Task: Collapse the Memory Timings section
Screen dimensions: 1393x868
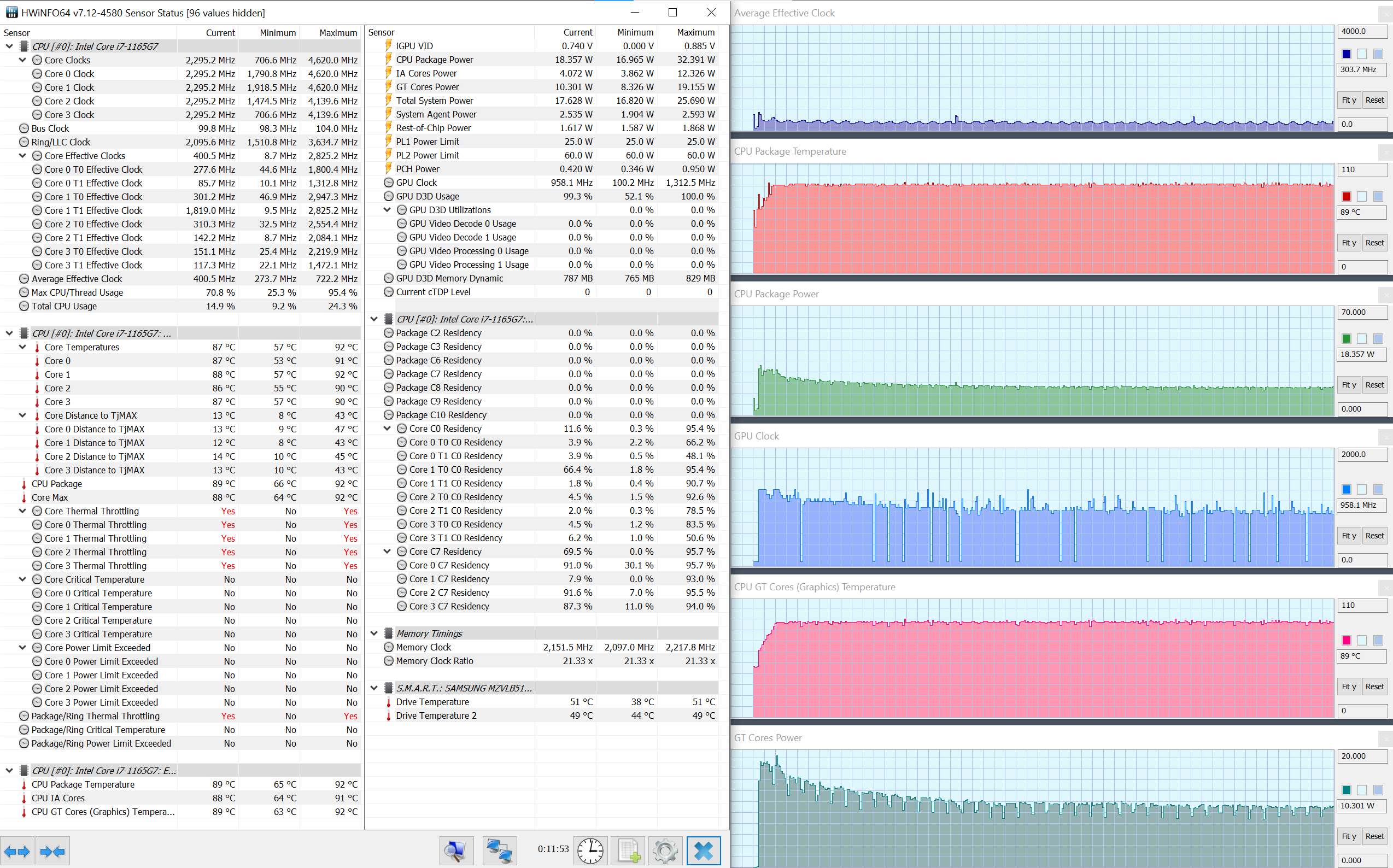Action: pyautogui.click(x=374, y=633)
